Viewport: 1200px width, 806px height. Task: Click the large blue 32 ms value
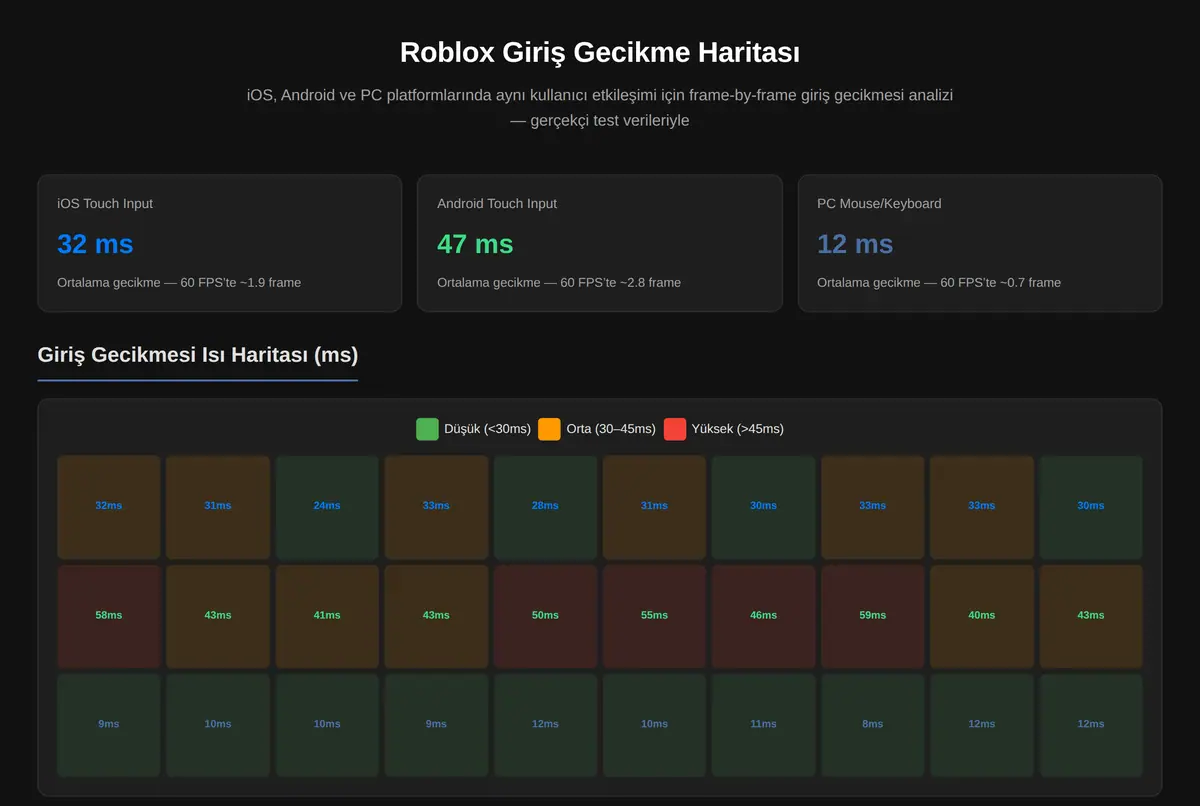click(x=95, y=244)
